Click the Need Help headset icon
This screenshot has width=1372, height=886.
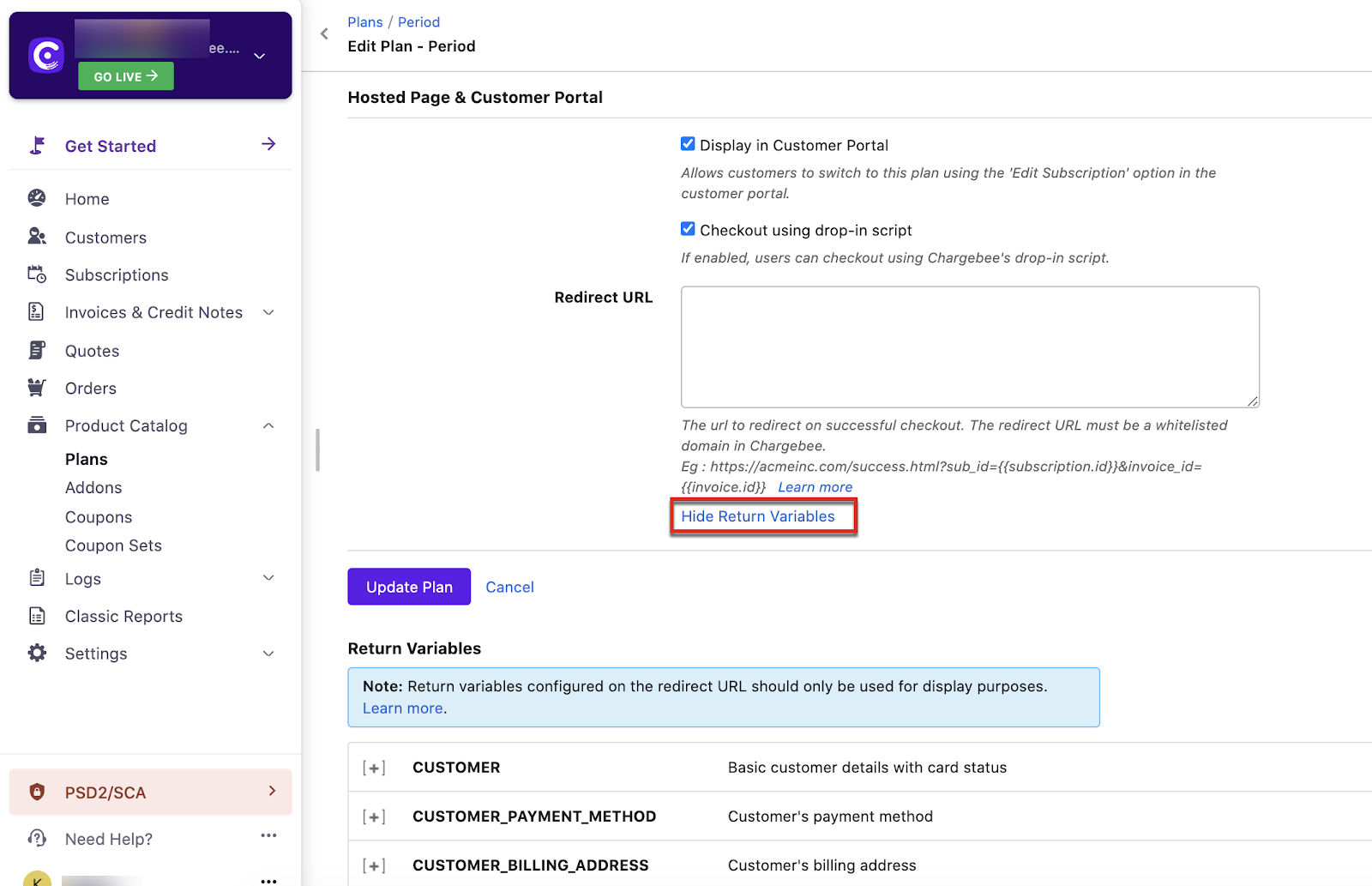coord(37,838)
